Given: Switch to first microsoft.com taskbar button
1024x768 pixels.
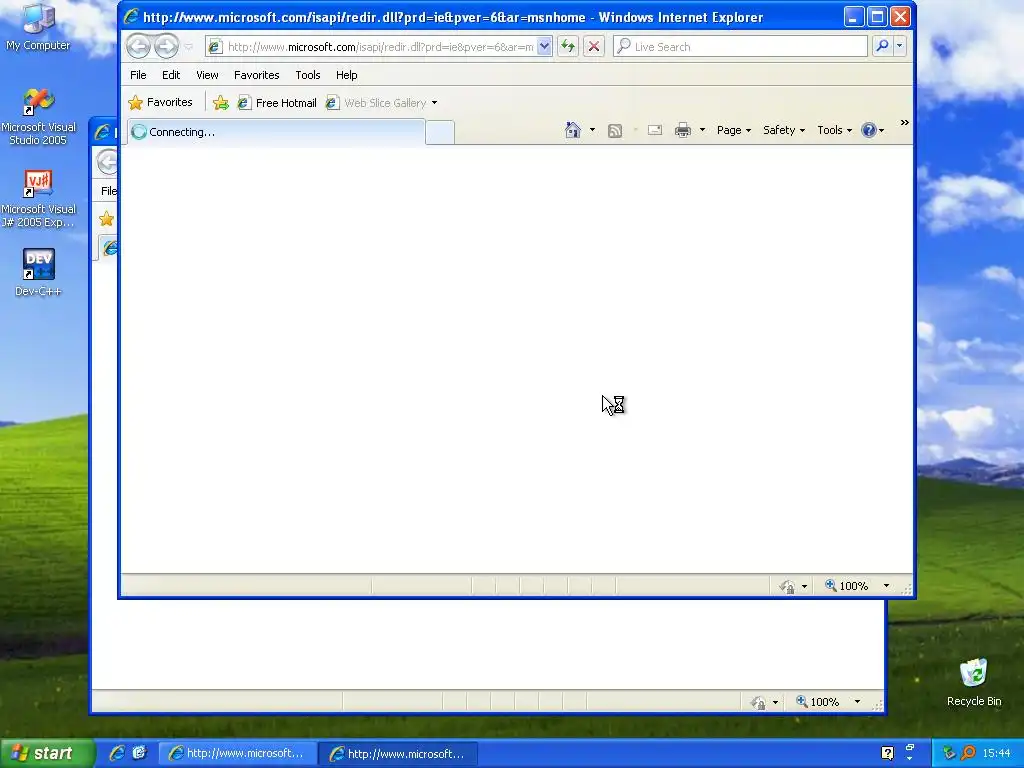Looking at the screenshot, I should (237, 754).
